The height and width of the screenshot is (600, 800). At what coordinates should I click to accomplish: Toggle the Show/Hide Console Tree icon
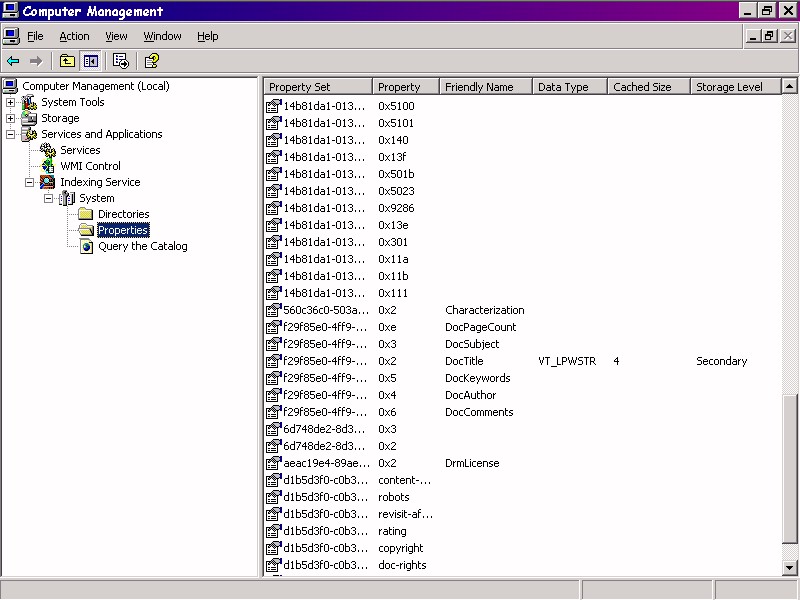point(91,61)
